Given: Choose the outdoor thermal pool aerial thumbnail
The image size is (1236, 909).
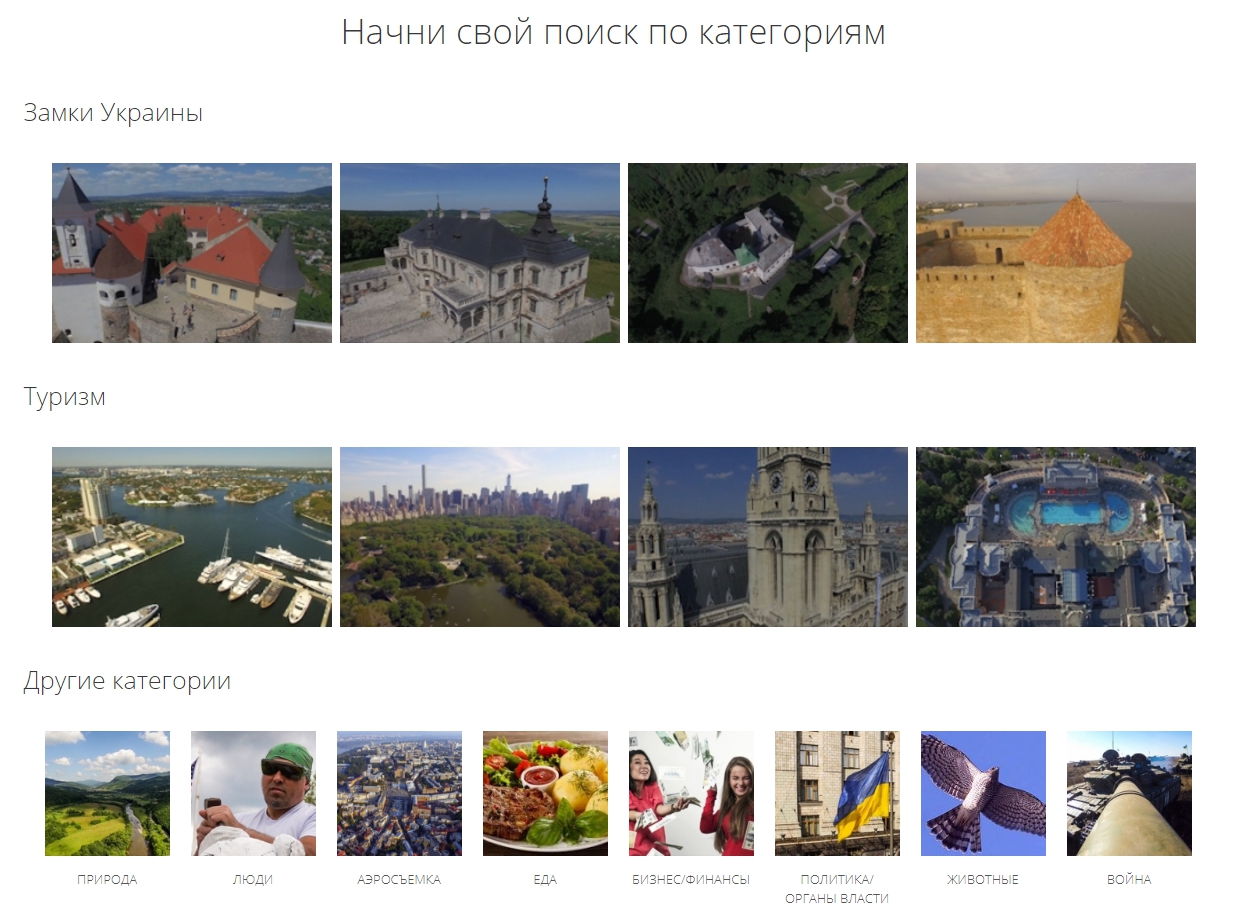Looking at the screenshot, I should pyautogui.click(x=1056, y=537).
